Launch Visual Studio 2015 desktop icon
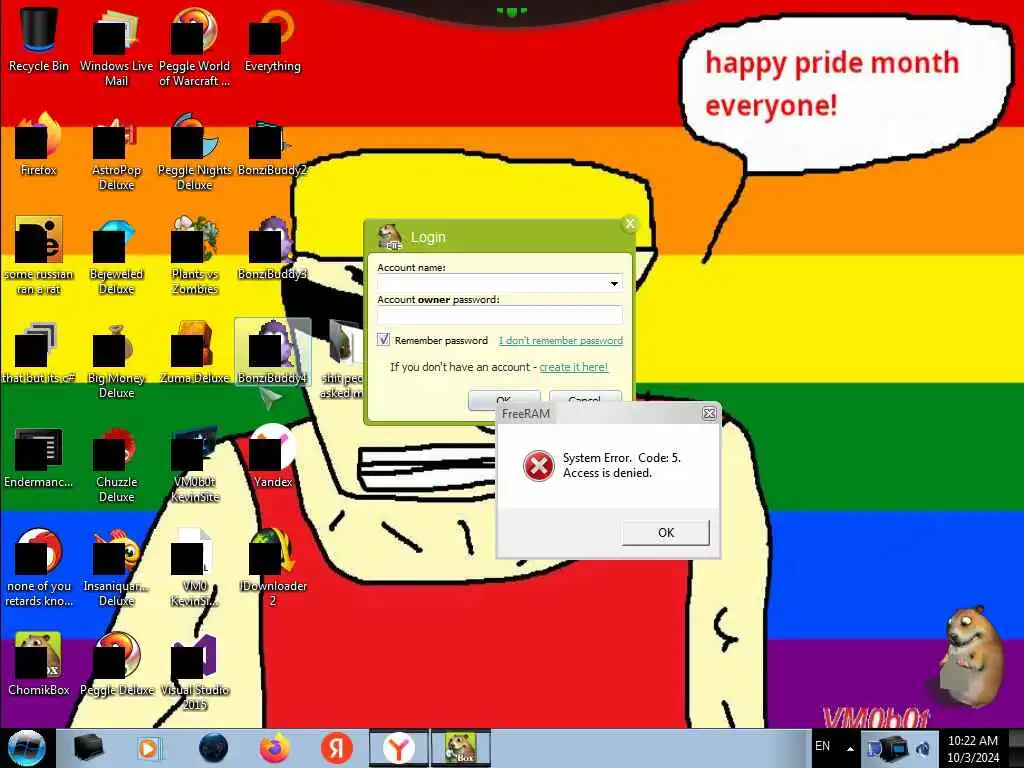1024x768 pixels. click(195, 671)
